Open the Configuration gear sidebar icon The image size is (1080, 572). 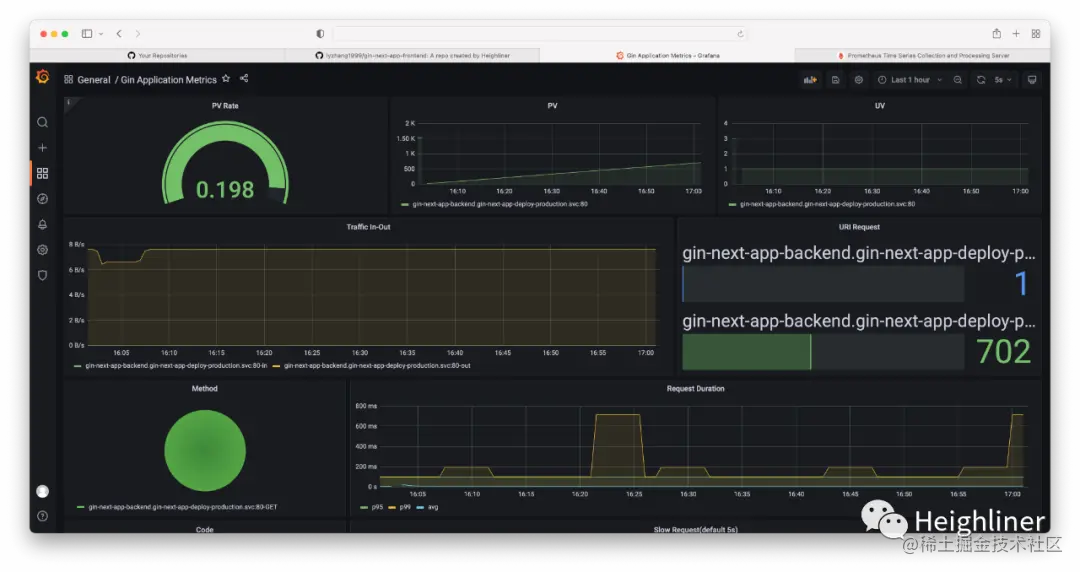43,249
